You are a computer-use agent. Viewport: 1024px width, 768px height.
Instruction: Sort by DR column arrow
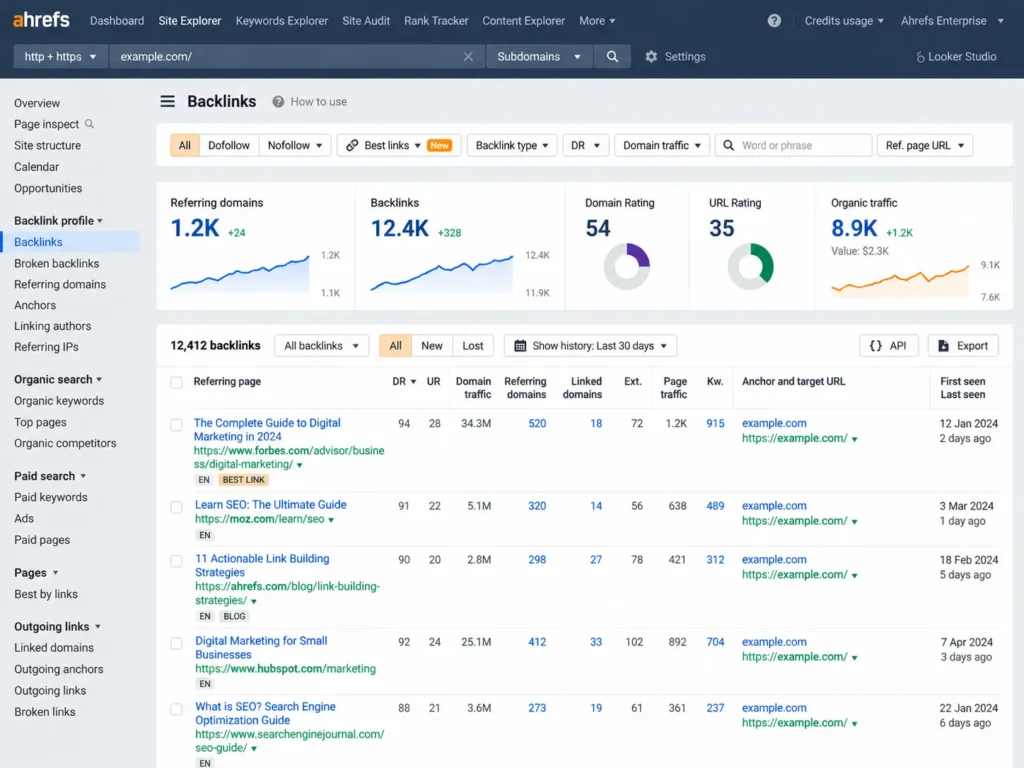click(x=413, y=381)
